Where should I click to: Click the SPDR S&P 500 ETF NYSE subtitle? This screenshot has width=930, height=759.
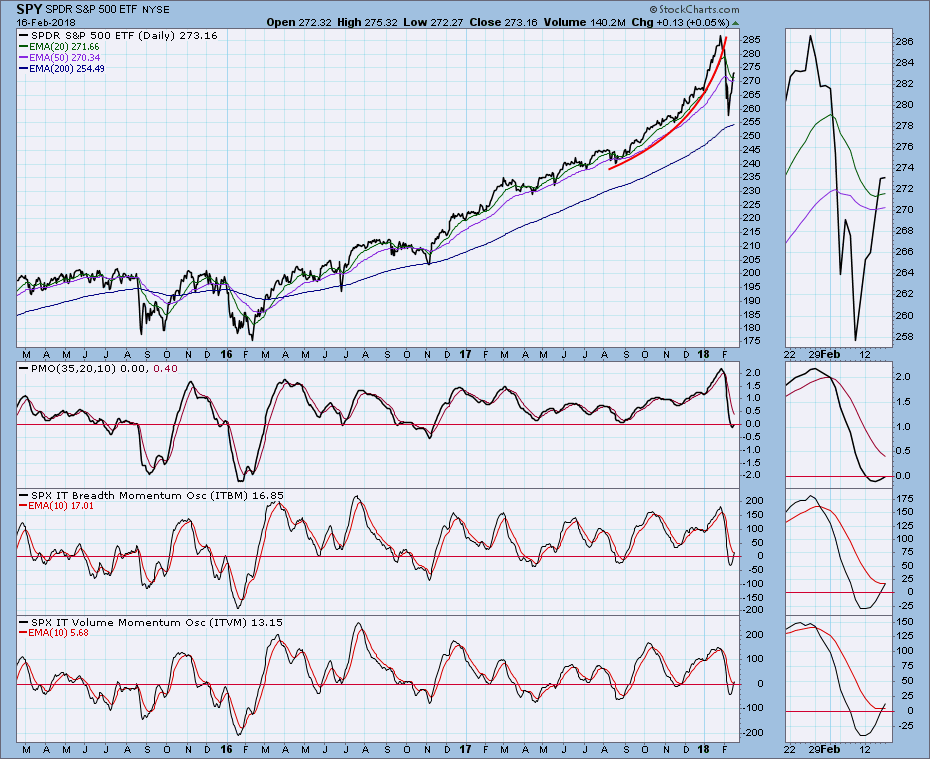tap(107, 9)
